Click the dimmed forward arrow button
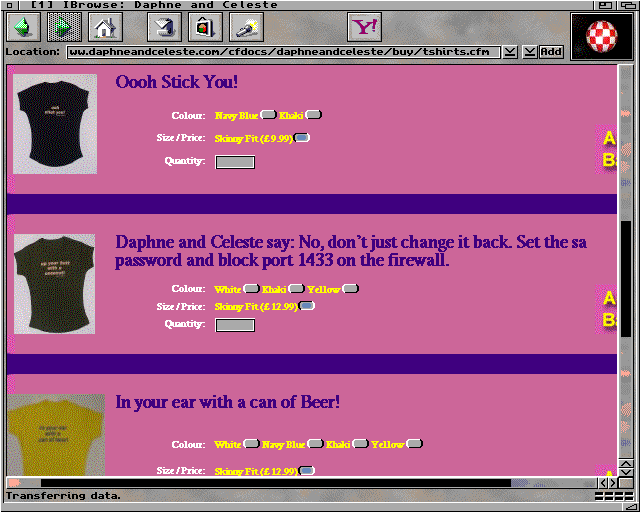Viewport: 640px width, 512px height. tap(64, 27)
